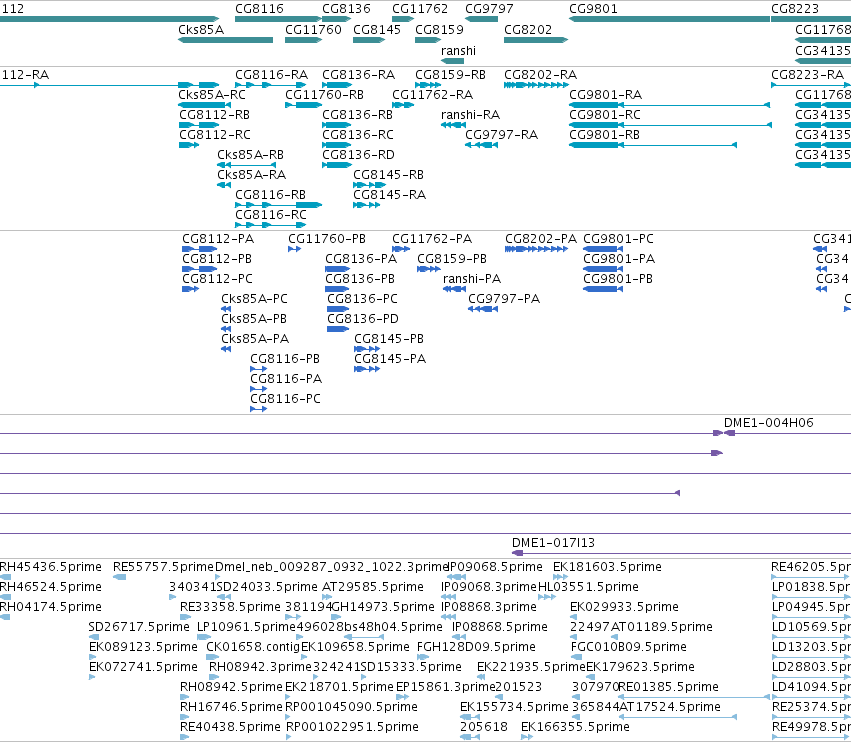Select the CG9801 gene label in the top track
The width and height of the screenshot is (851, 742).
click(x=593, y=9)
